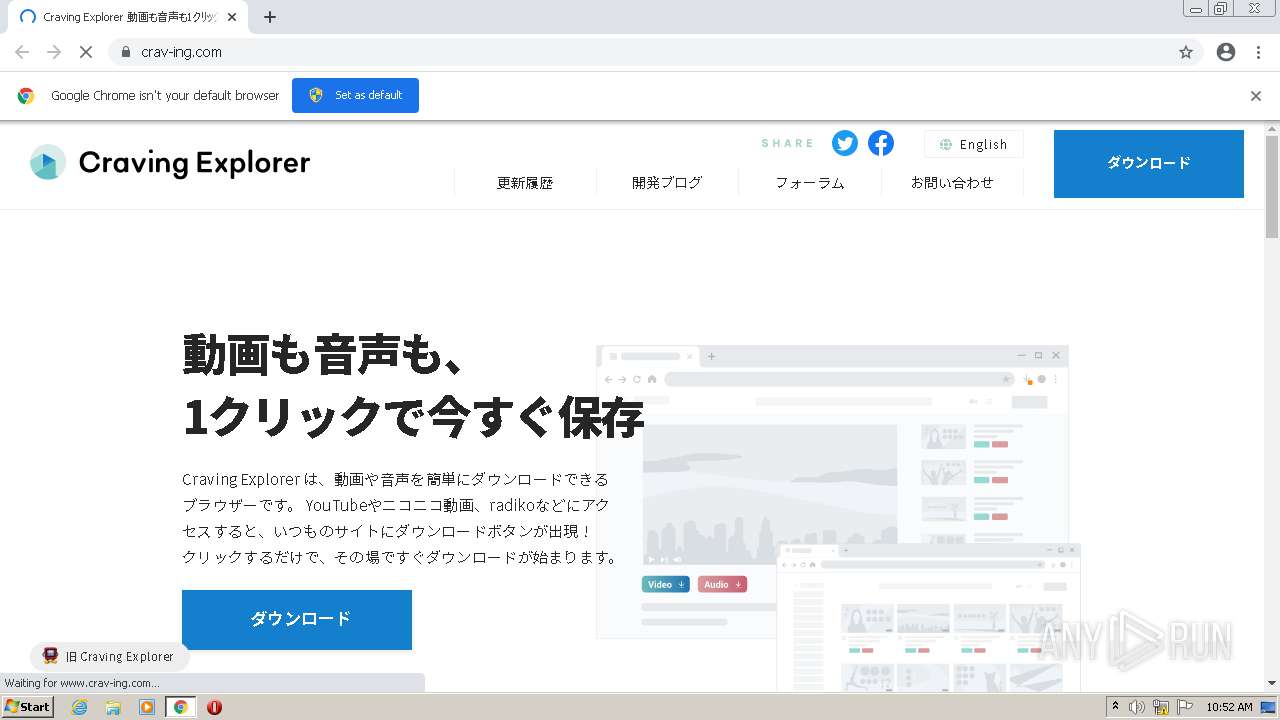Open the Chrome profile menu
Image resolution: width=1280 pixels, height=720 pixels.
coord(1226,52)
